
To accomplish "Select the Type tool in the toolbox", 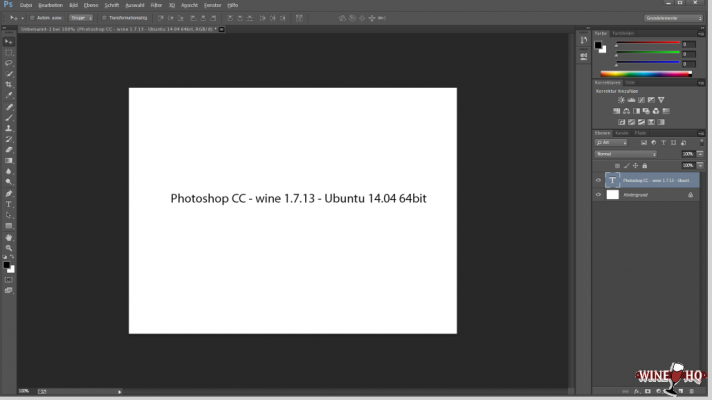I will pyautogui.click(x=9, y=204).
